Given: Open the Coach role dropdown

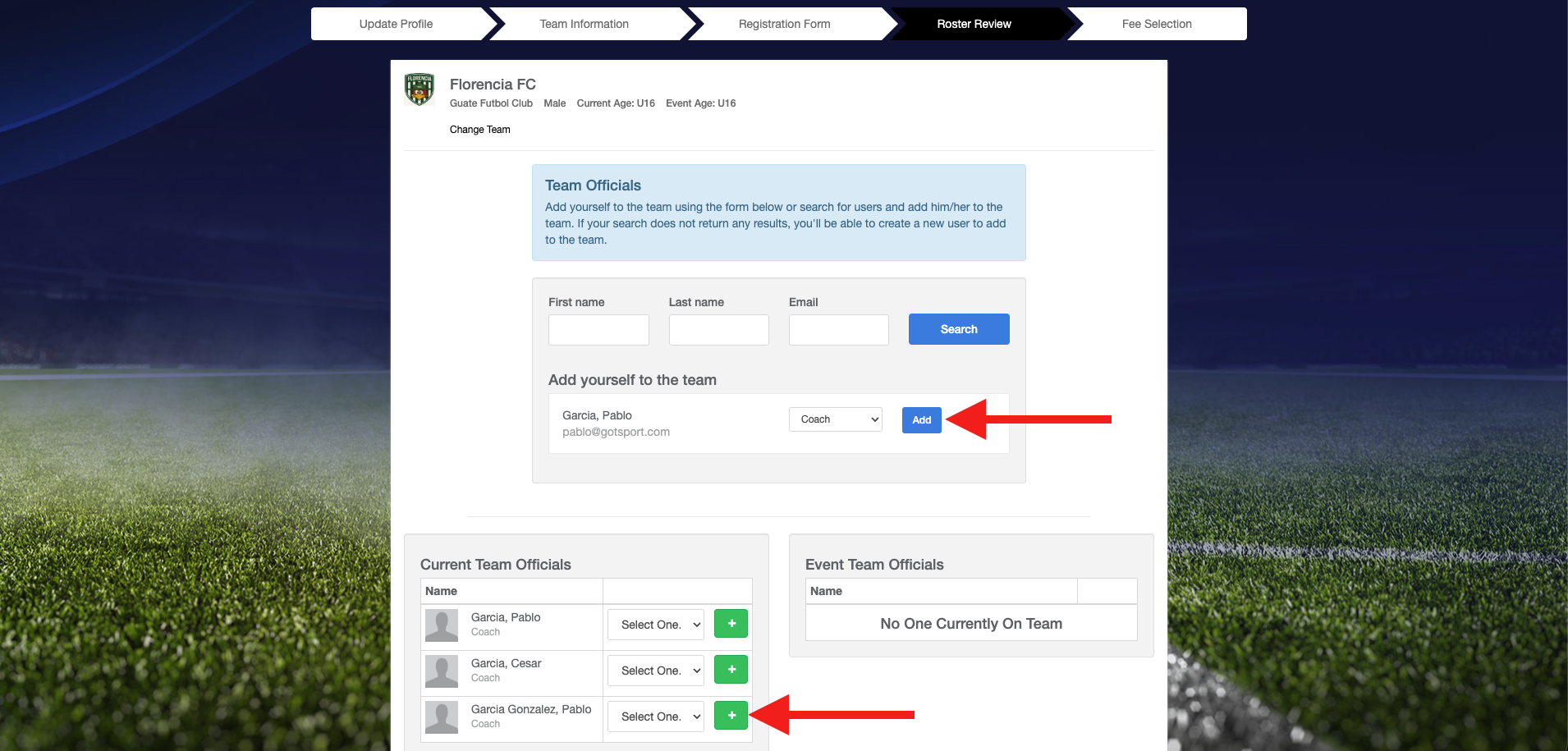Looking at the screenshot, I should (x=835, y=419).
